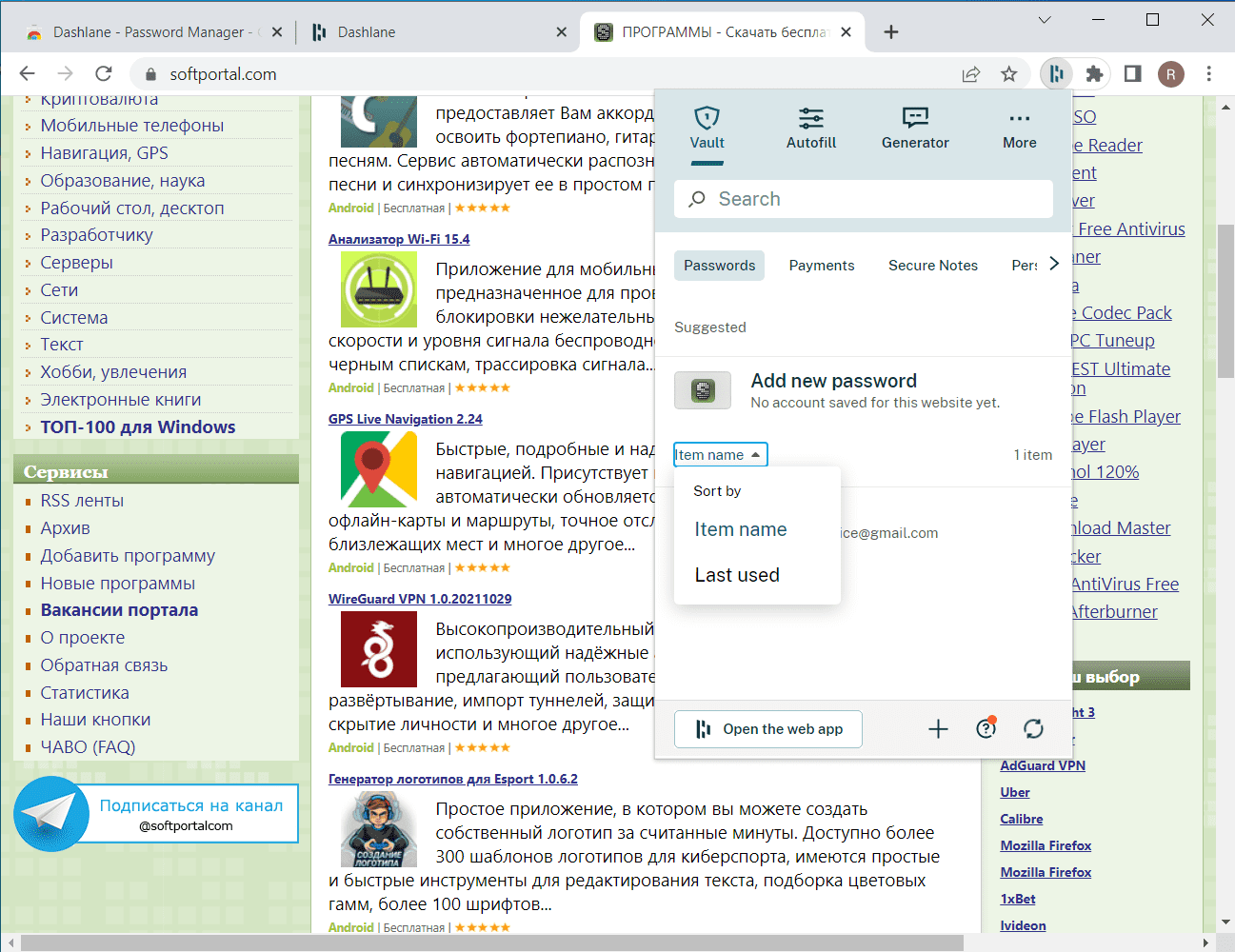
Task: Open the Chrome extensions puzzle icon
Action: point(1094,73)
